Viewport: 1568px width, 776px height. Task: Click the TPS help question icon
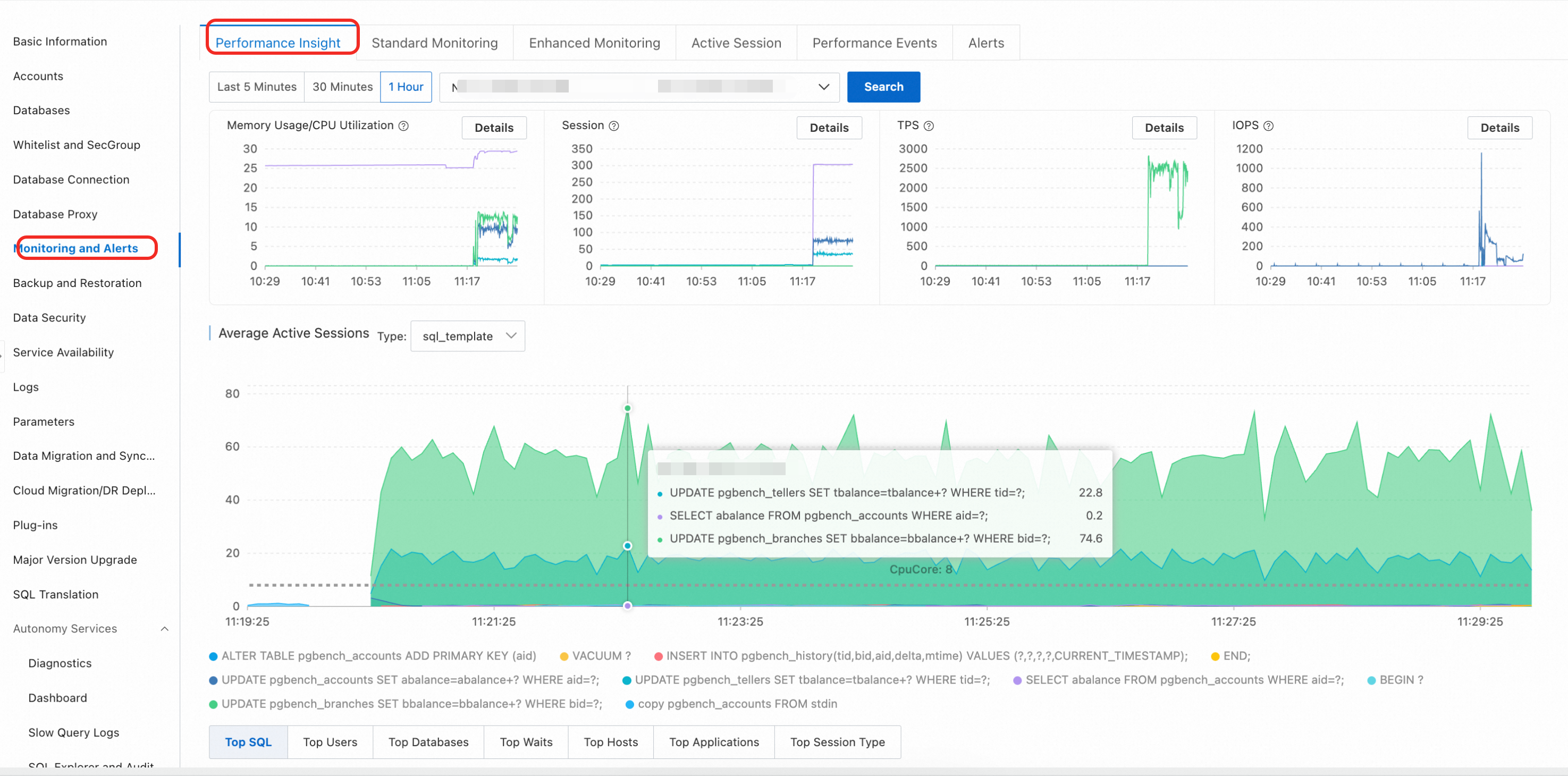pos(929,126)
